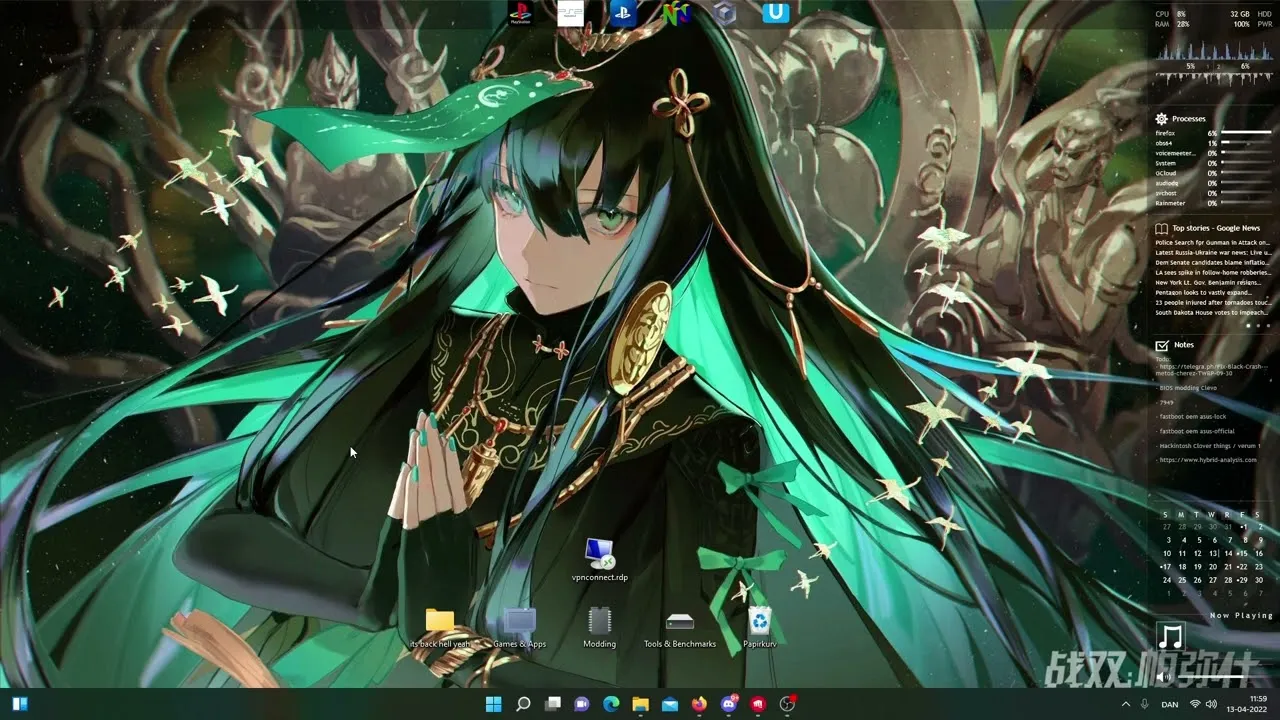Image resolution: width=1280 pixels, height=720 pixels.
Task: Click the Now Playing music note cover
Action: (x=1170, y=637)
